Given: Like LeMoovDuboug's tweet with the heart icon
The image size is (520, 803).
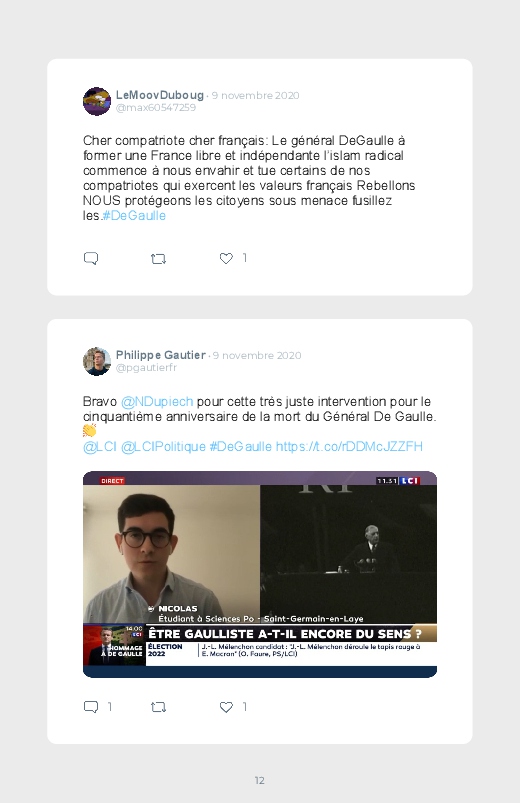Looking at the screenshot, I should (226, 259).
